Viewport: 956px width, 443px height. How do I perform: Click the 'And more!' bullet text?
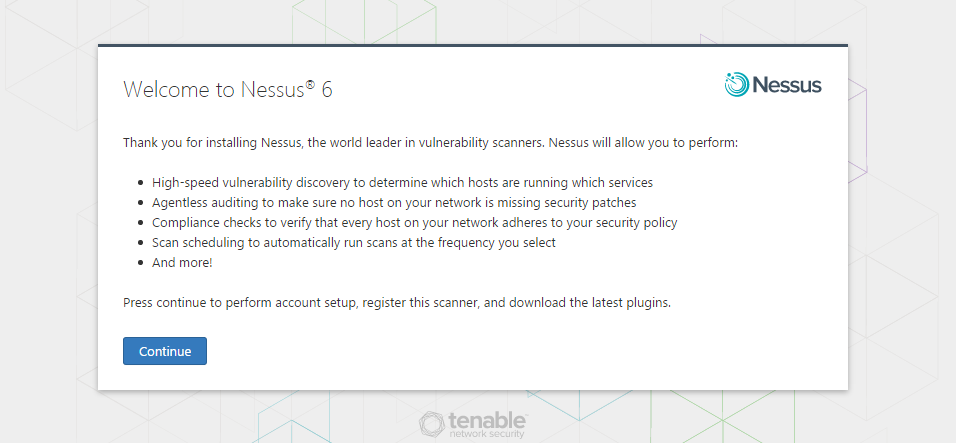[x=182, y=263]
